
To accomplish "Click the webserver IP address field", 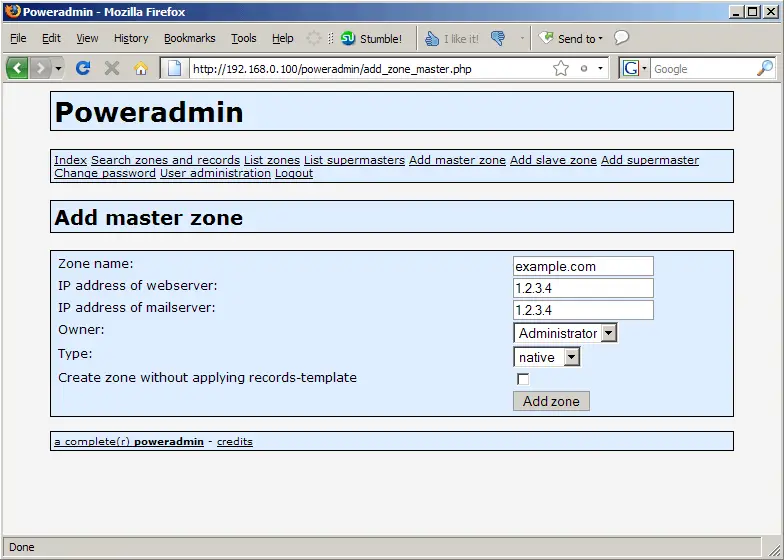I will (584, 288).
